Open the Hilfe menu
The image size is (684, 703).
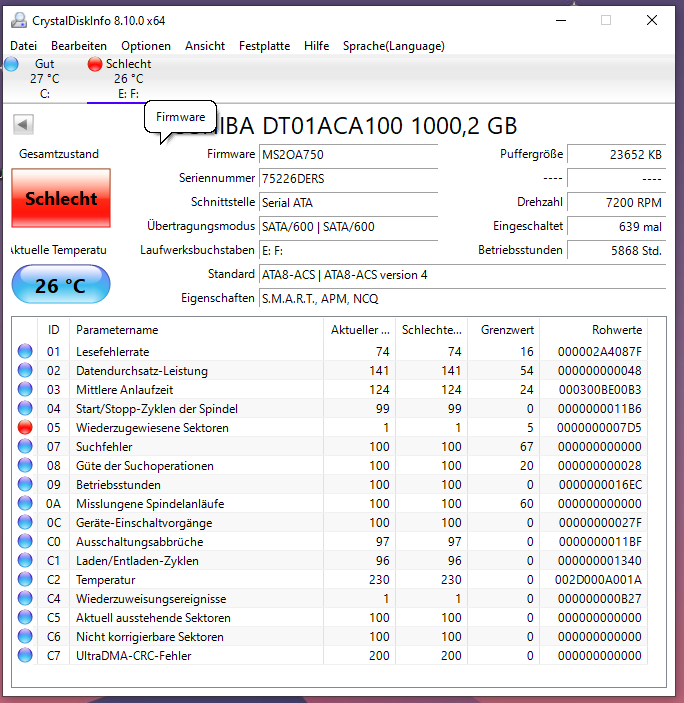[x=316, y=46]
